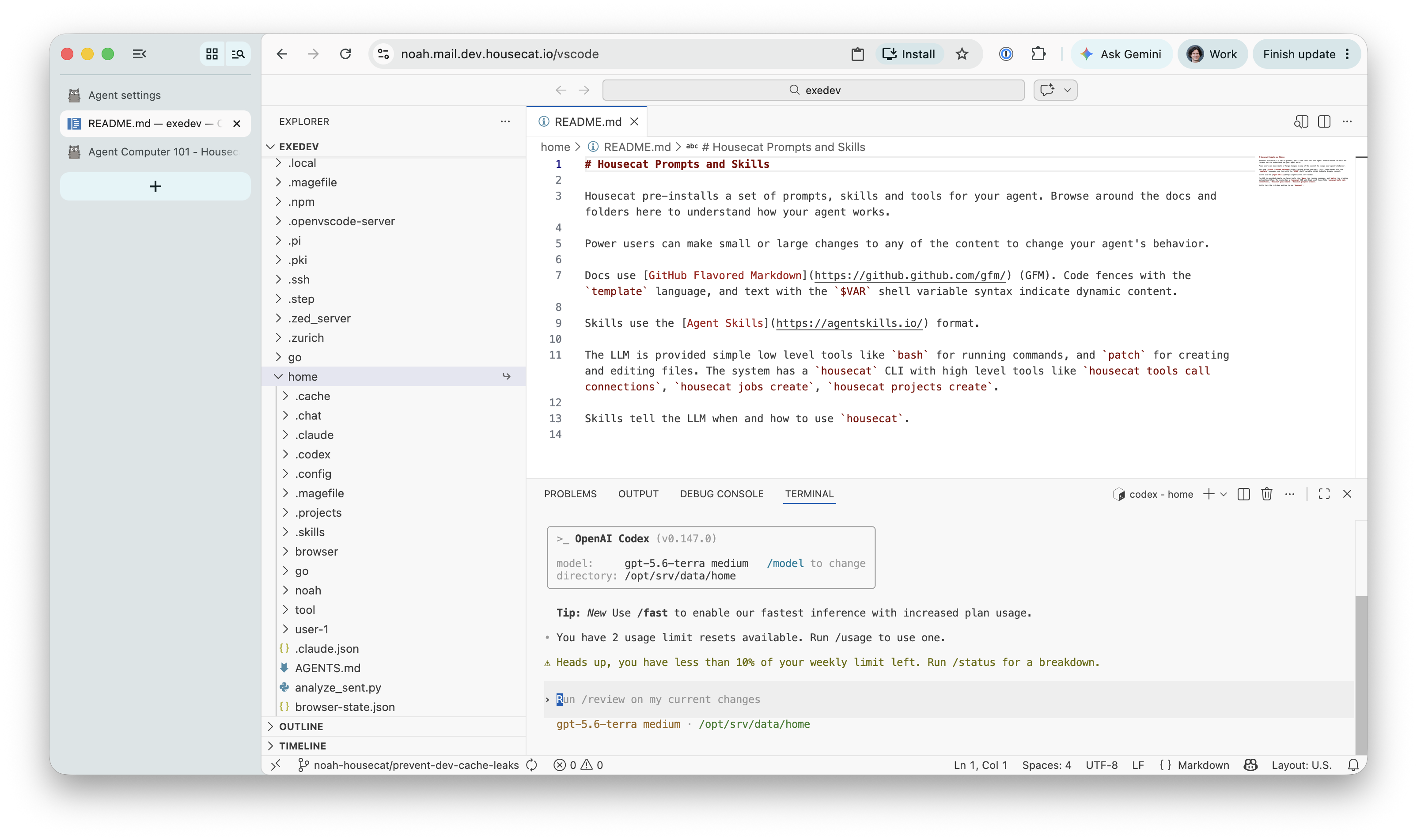Click the Copilot status icon in status bar
Viewport: 1417px width, 840px height.
tap(1250, 765)
